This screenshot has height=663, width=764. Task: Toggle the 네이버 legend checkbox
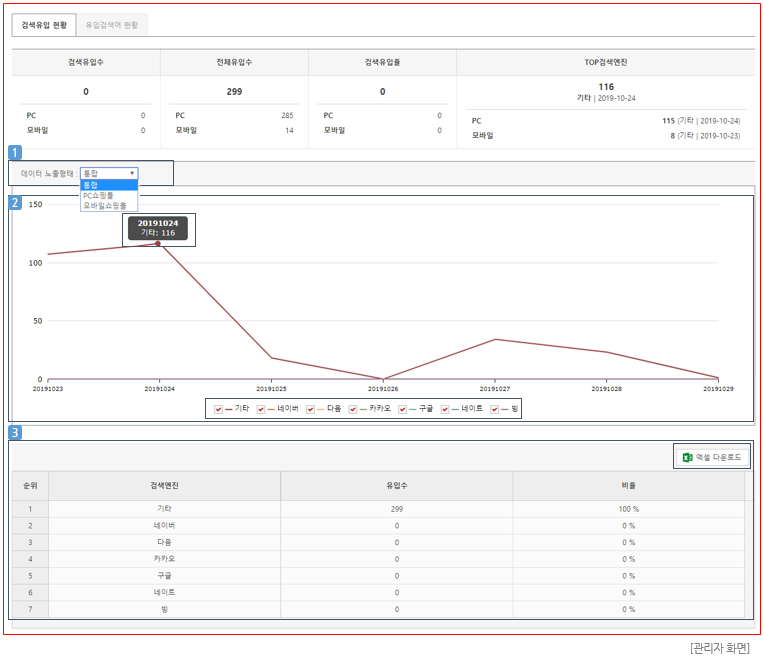(261, 409)
